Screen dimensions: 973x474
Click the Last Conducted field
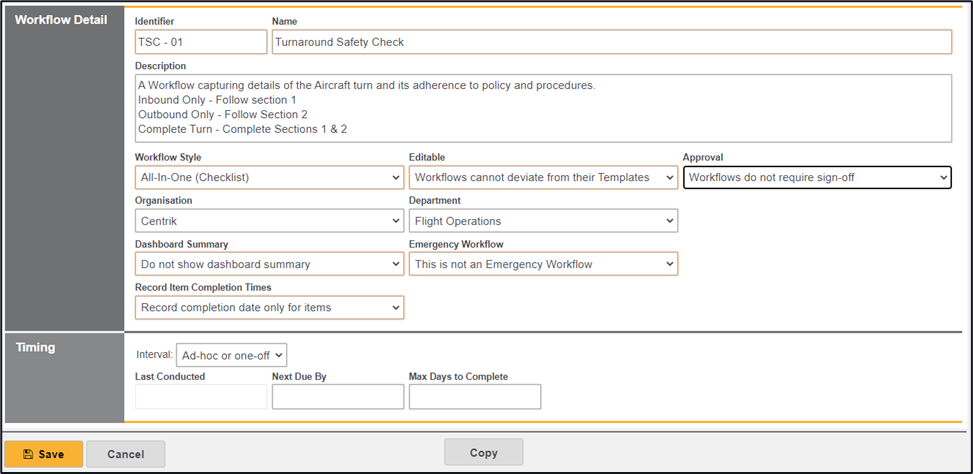coord(200,397)
